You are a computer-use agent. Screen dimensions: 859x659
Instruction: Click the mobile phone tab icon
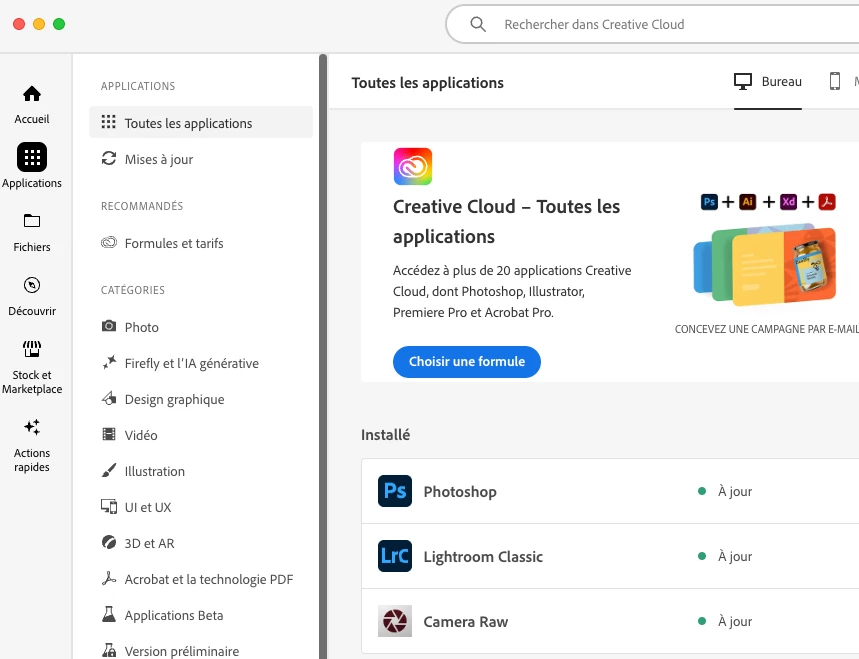(834, 81)
